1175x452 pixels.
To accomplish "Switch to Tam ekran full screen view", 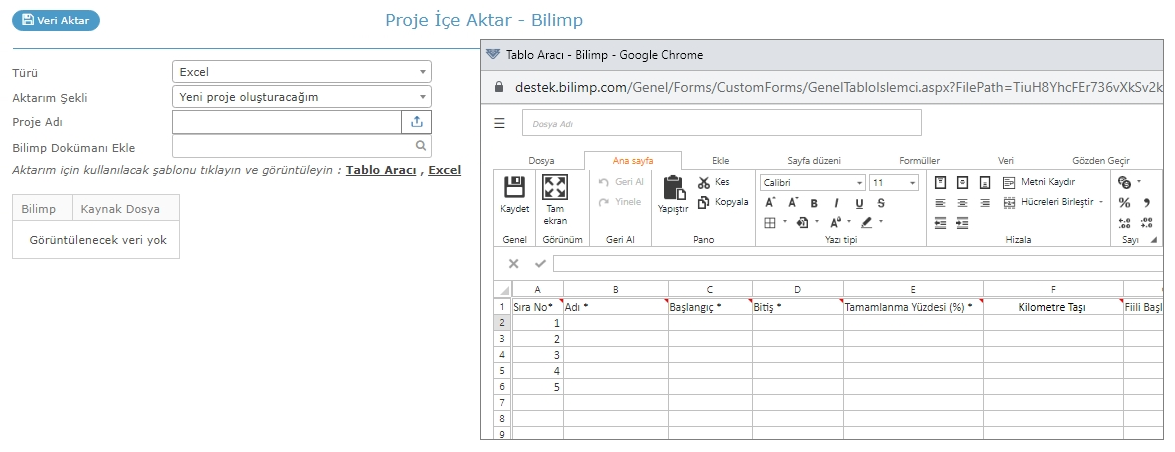I will [x=555, y=187].
